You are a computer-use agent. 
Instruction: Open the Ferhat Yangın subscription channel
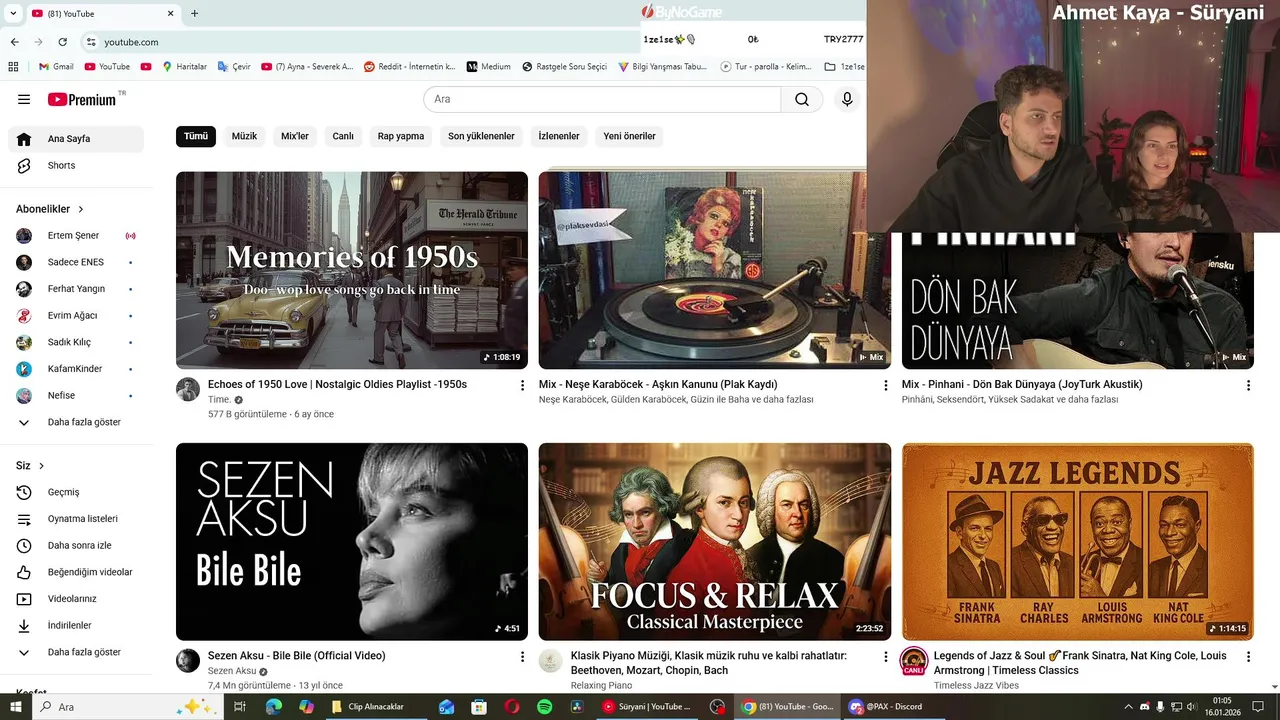click(76, 289)
